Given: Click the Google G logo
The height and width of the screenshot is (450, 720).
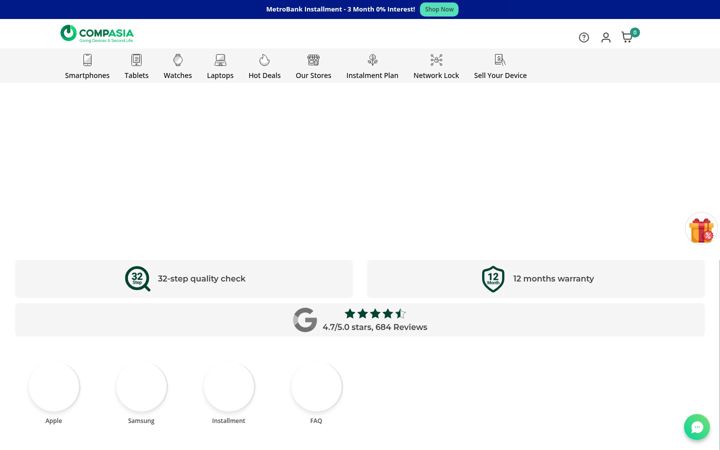Looking at the screenshot, I should (x=305, y=320).
